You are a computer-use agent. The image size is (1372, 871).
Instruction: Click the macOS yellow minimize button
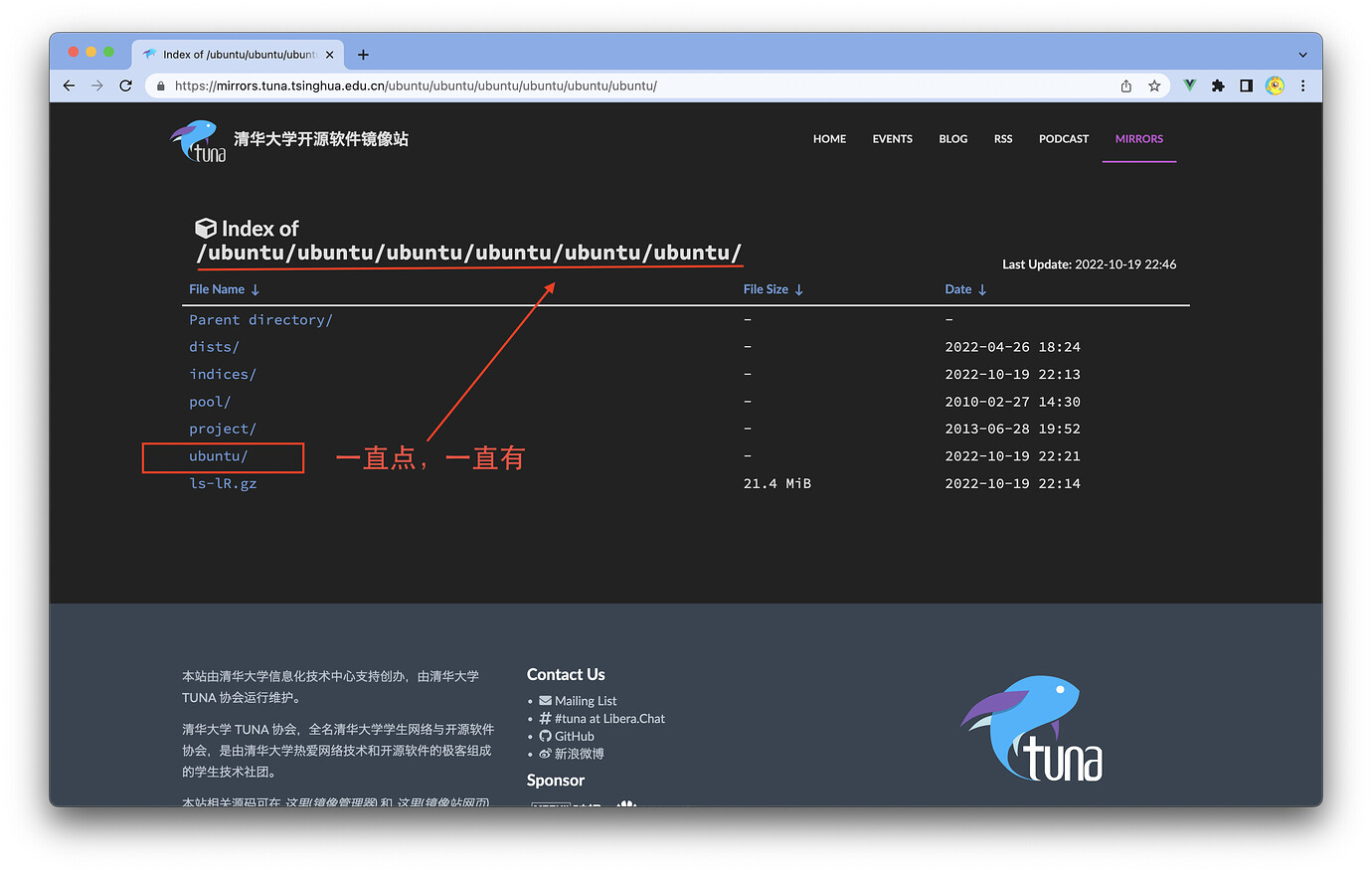91,52
